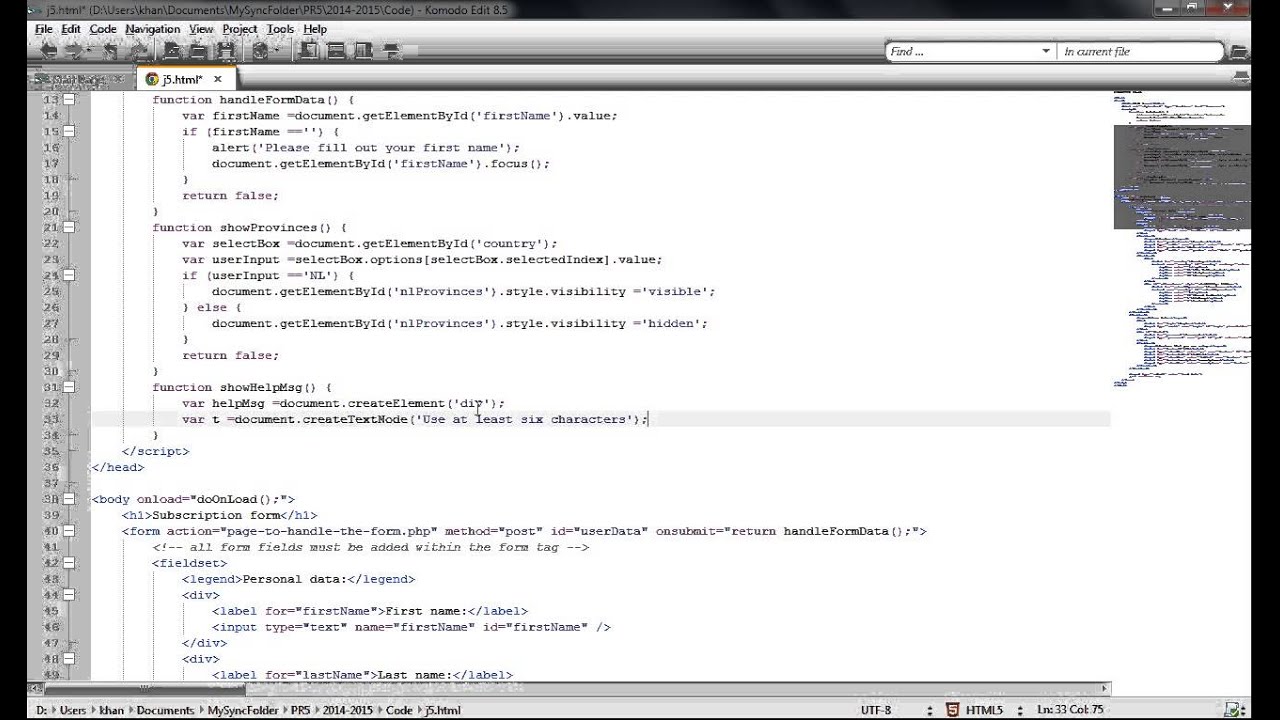The image size is (1280, 720).
Task: Collapse the fieldset fold on line 42
Action: click(69, 564)
